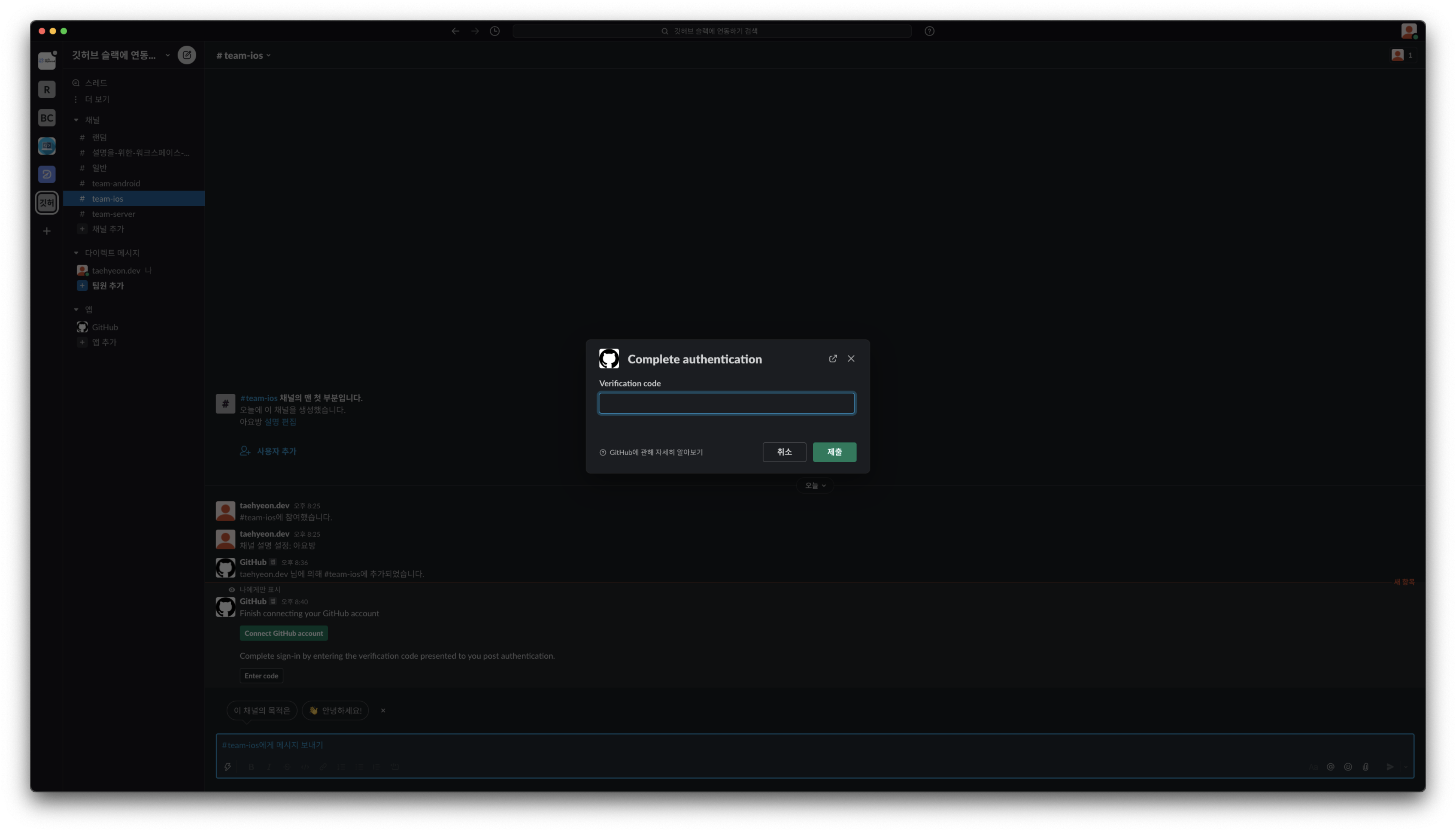Click the Verification code input field
Screen dimensions: 1456x832
click(726, 403)
